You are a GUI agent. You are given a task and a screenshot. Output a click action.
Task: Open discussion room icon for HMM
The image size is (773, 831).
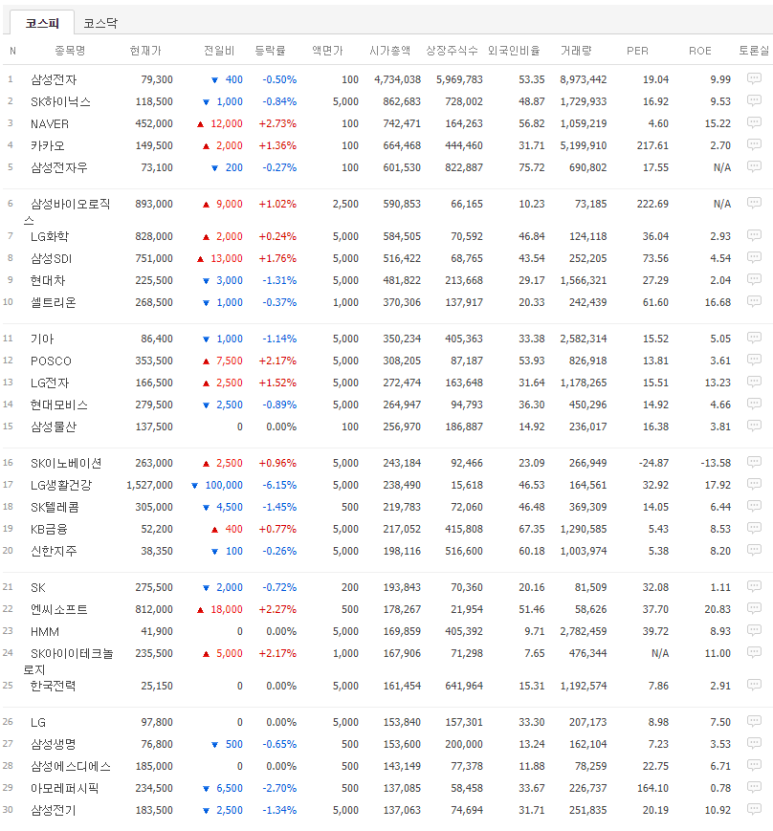coord(753,630)
